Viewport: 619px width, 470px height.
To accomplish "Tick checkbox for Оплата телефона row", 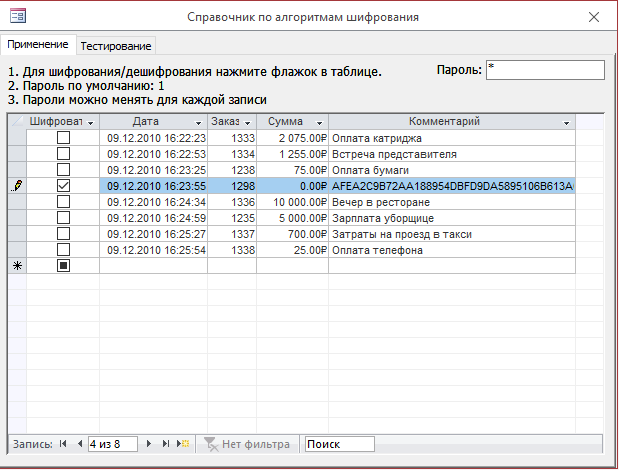I will (x=63, y=250).
